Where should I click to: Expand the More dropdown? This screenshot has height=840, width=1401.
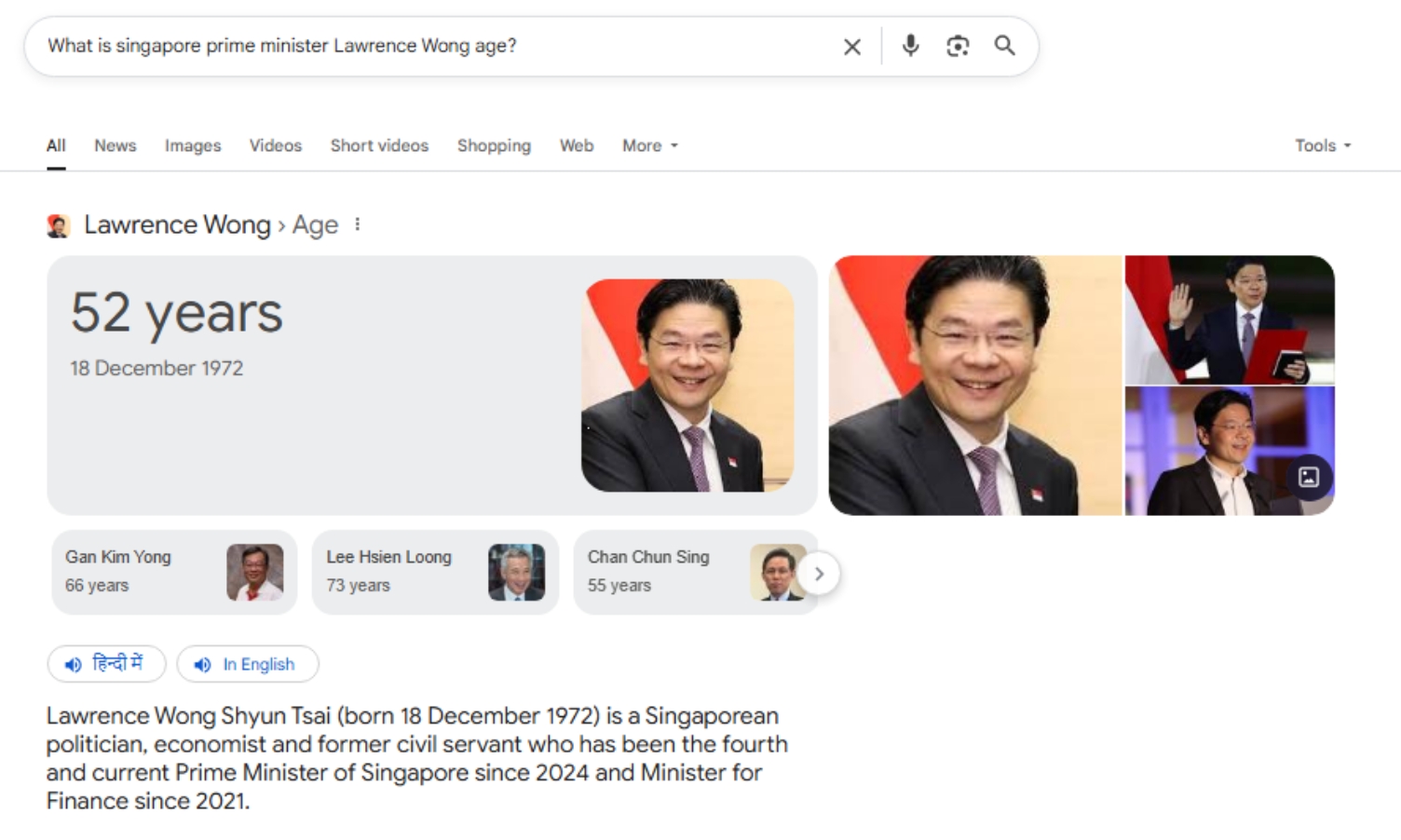coord(650,145)
